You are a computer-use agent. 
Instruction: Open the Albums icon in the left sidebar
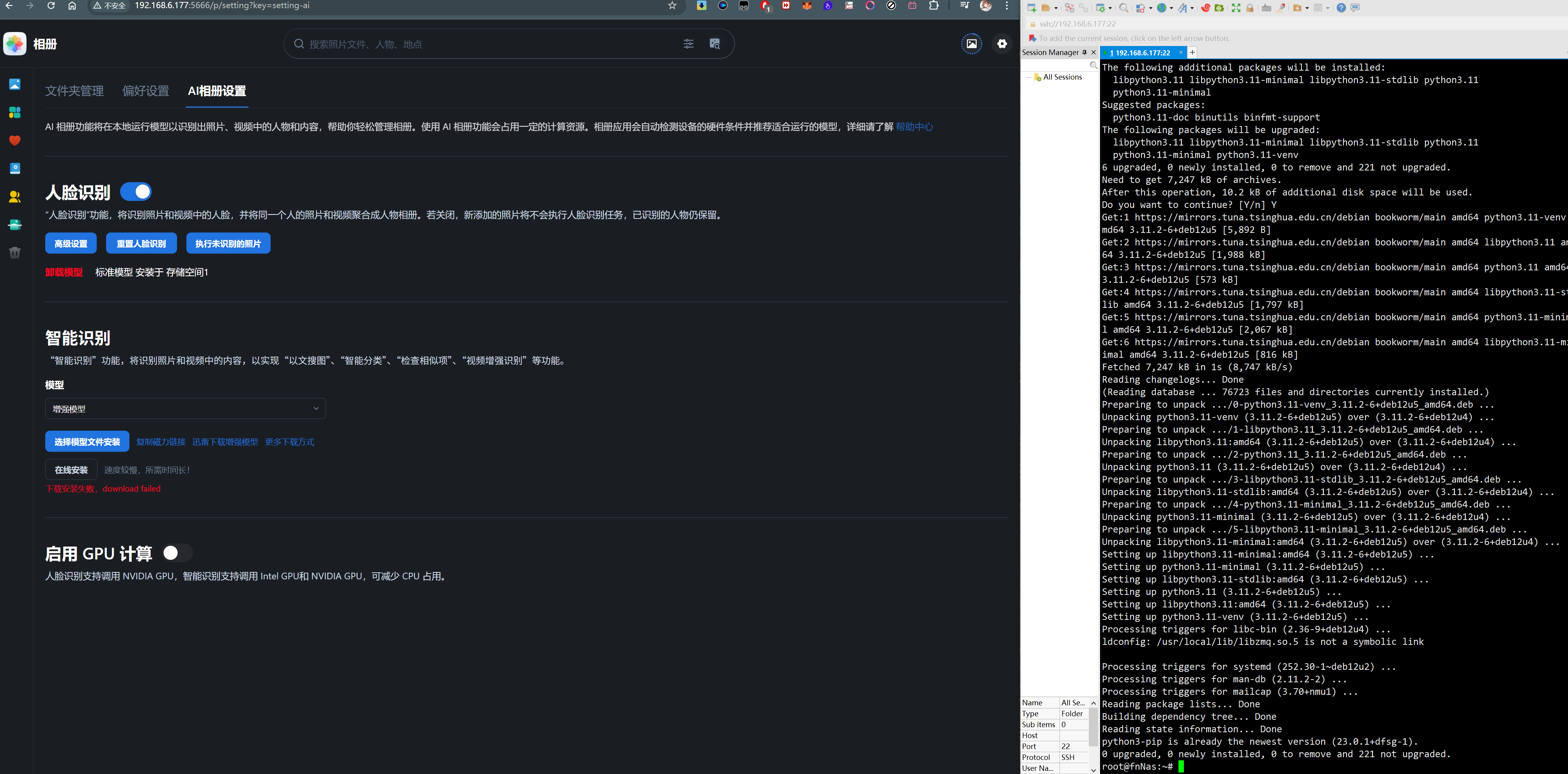point(15,113)
